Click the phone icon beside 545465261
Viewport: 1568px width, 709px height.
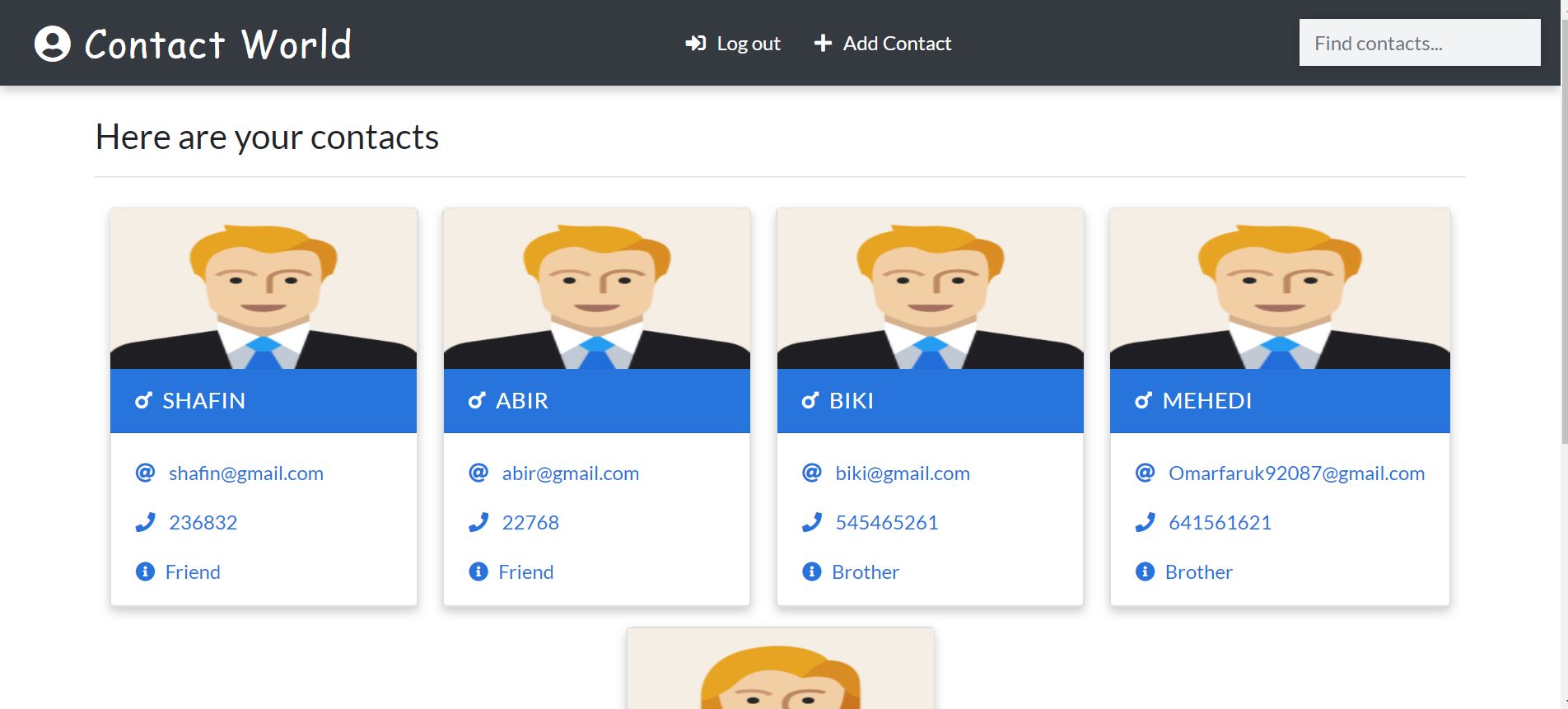coord(812,522)
